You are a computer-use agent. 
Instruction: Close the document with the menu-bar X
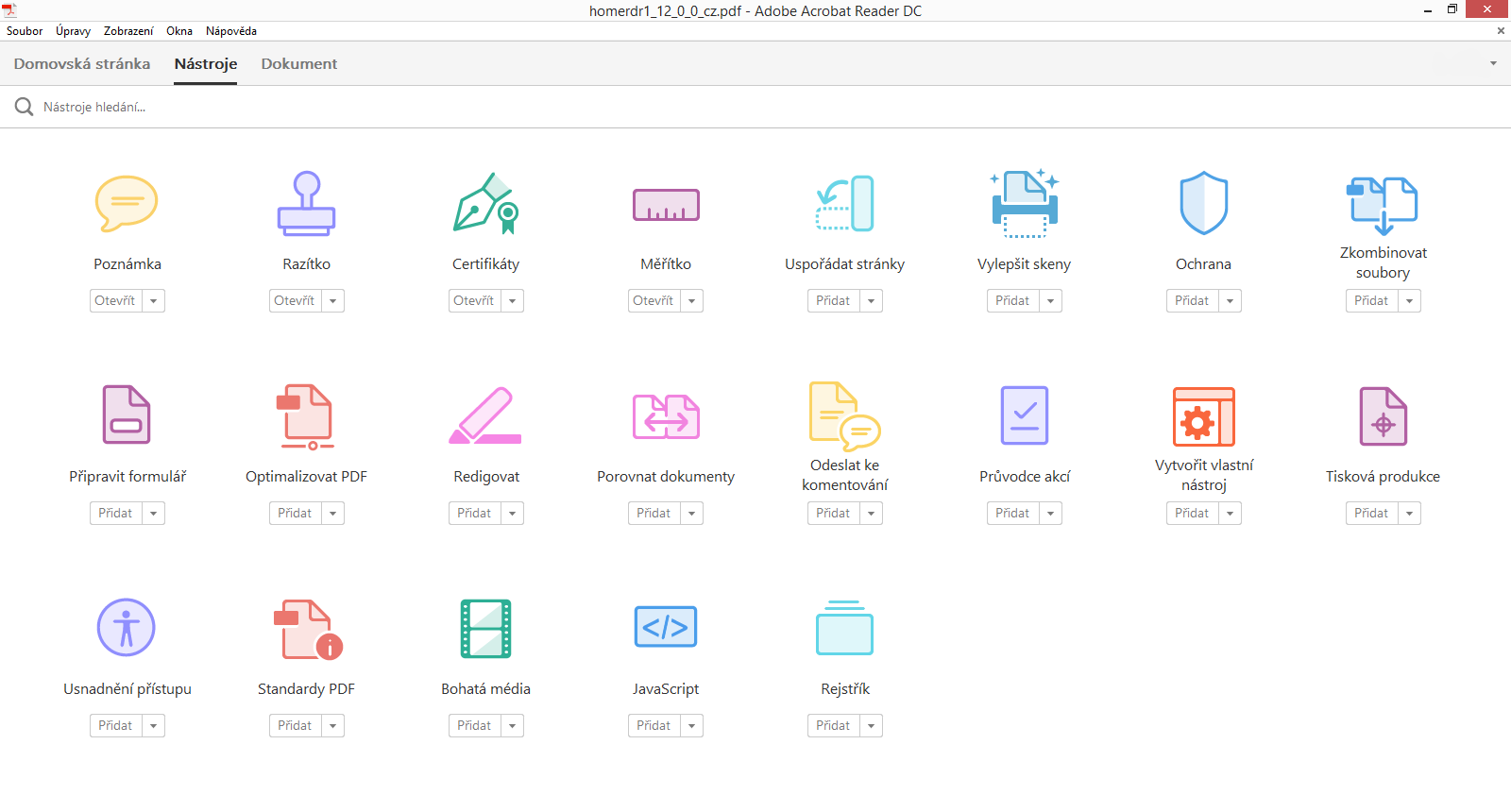pos(1501,31)
